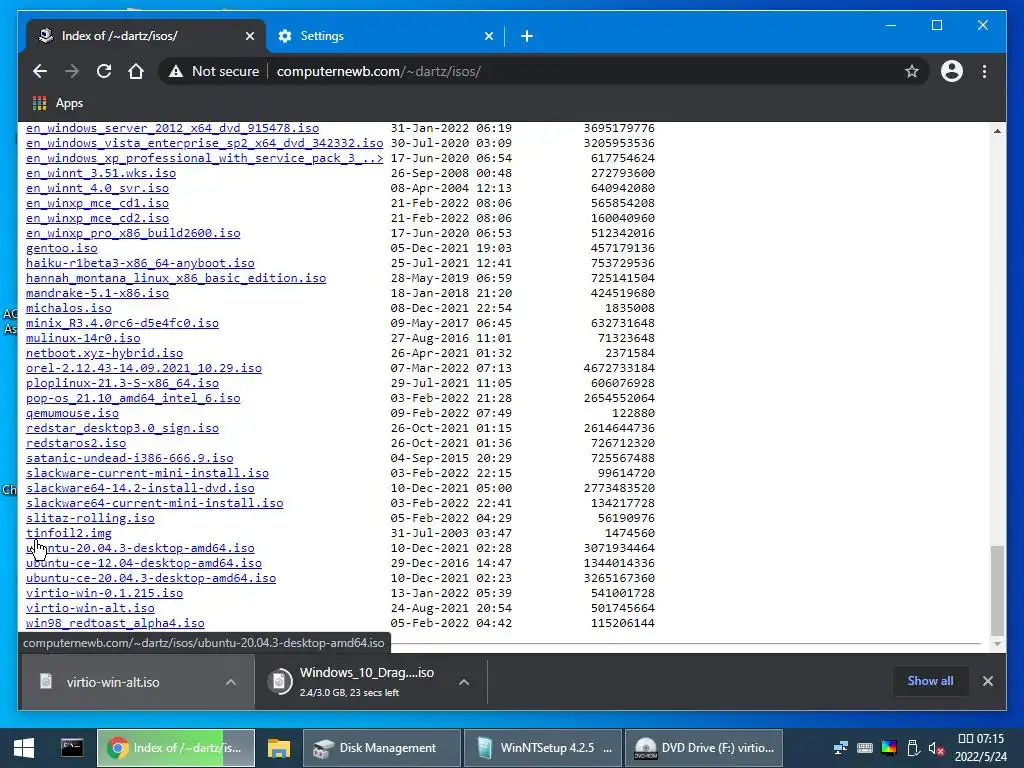
Task: Click the USB safely remove tray icon
Action: click(x=913, y=748)
